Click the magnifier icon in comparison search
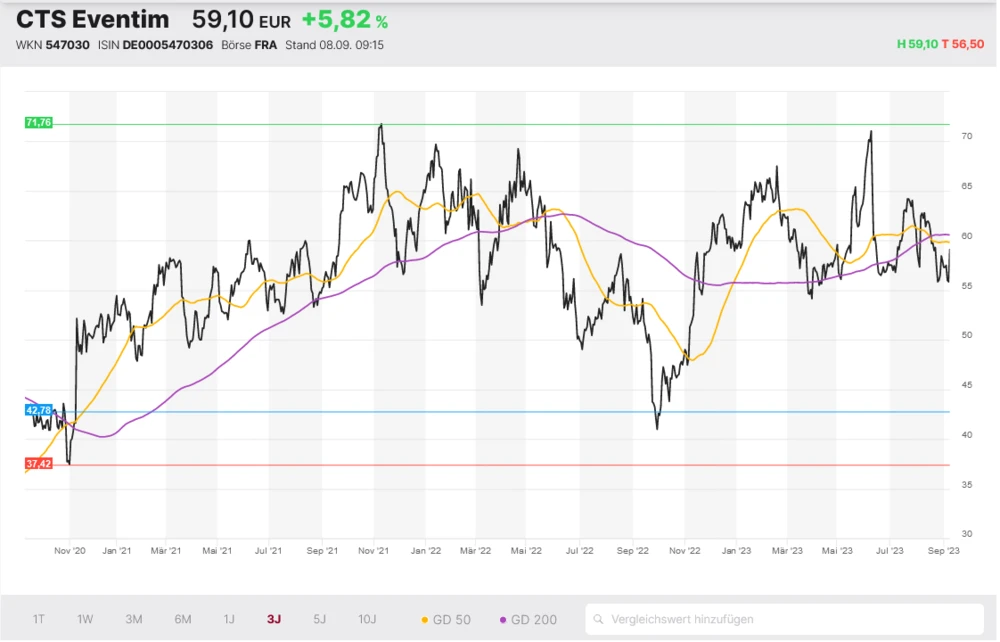The height and width of the screenshot is (642, 1000). click(x=600, y=619)
